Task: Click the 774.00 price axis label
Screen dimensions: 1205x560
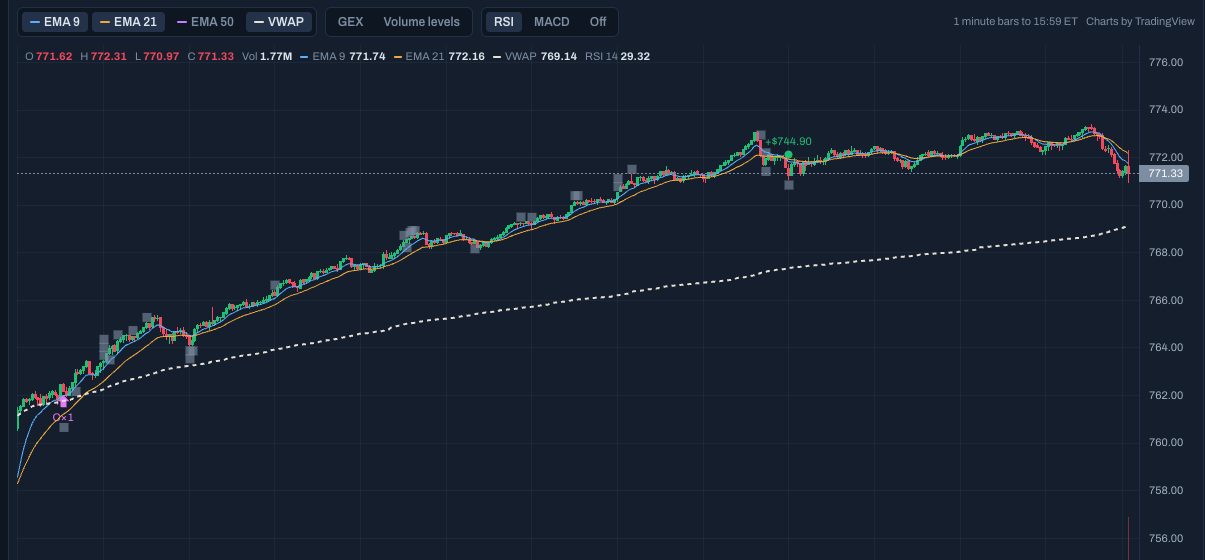Action: [1166, 109]
